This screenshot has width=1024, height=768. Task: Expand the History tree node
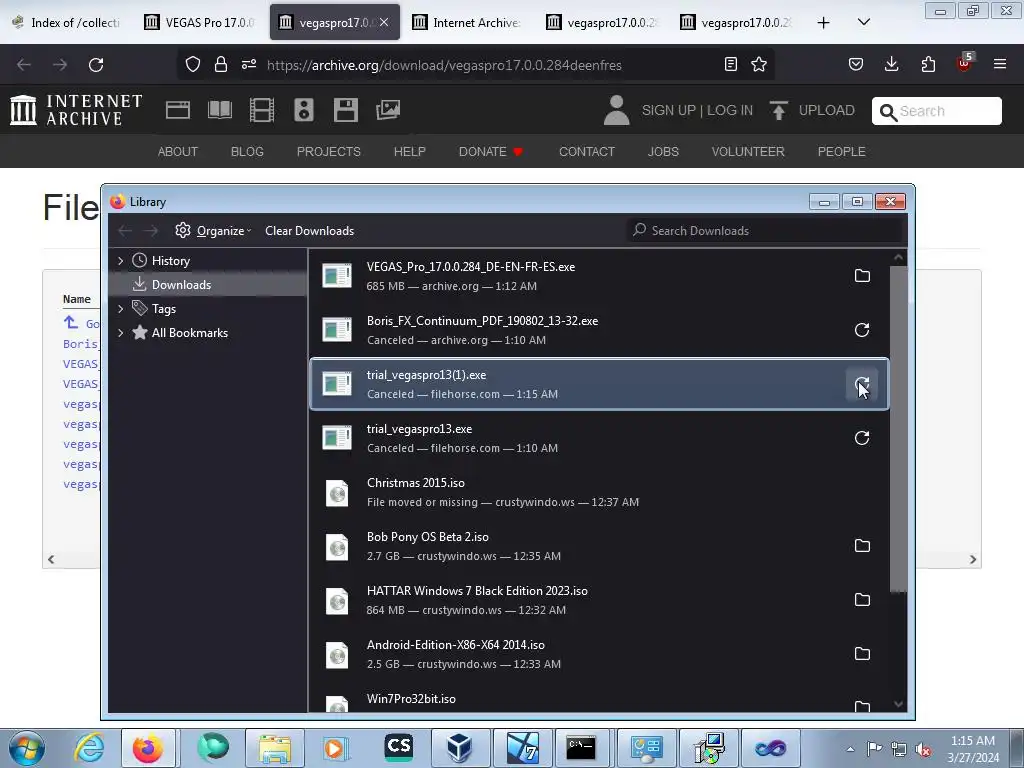[121, 261]
